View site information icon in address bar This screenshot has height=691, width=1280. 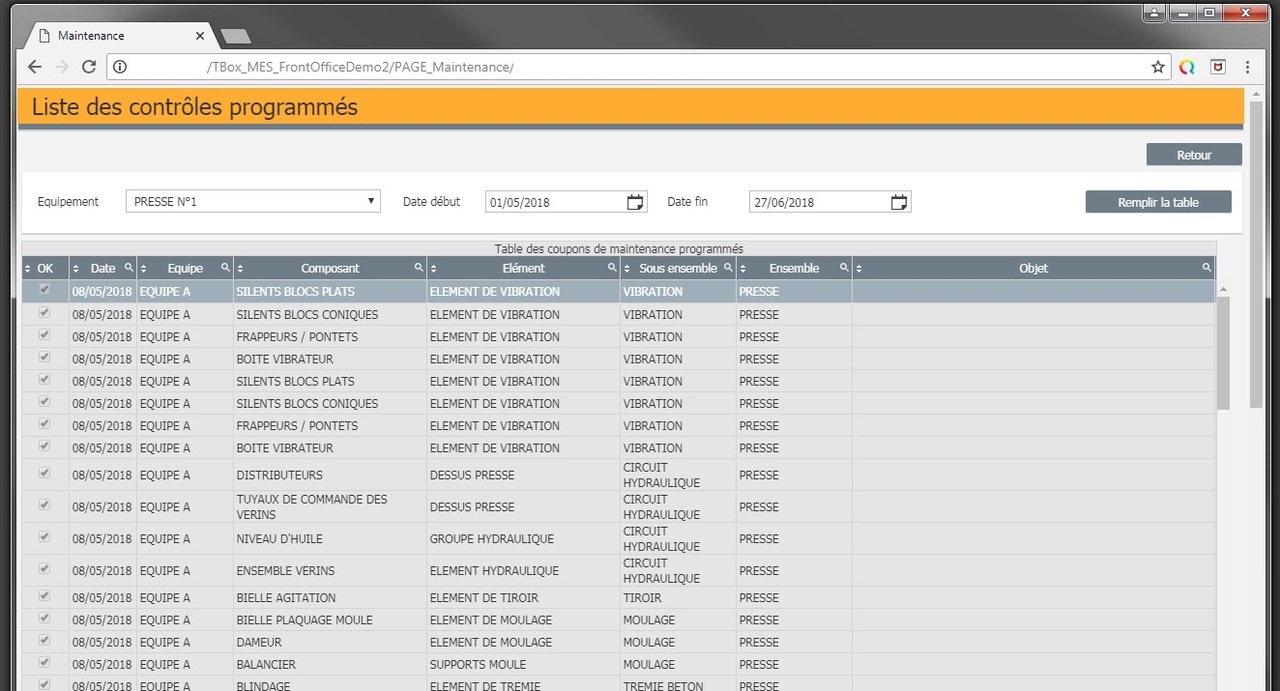pyautogui.click(x=120, y=67)
